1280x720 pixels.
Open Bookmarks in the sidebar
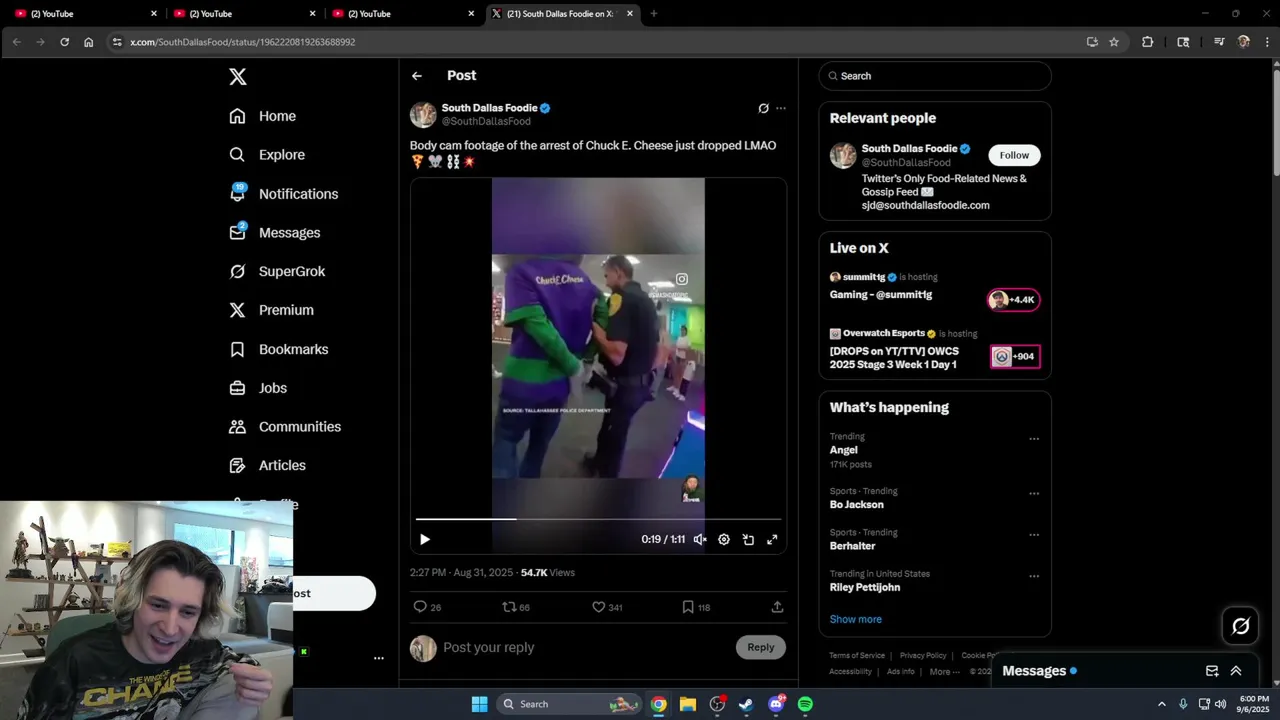click(x=279, y=349)
